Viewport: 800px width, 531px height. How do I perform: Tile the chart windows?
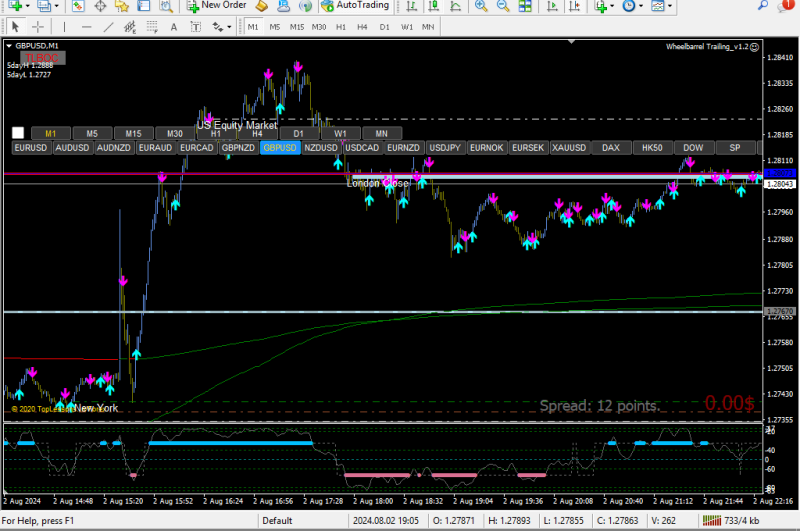524,6
